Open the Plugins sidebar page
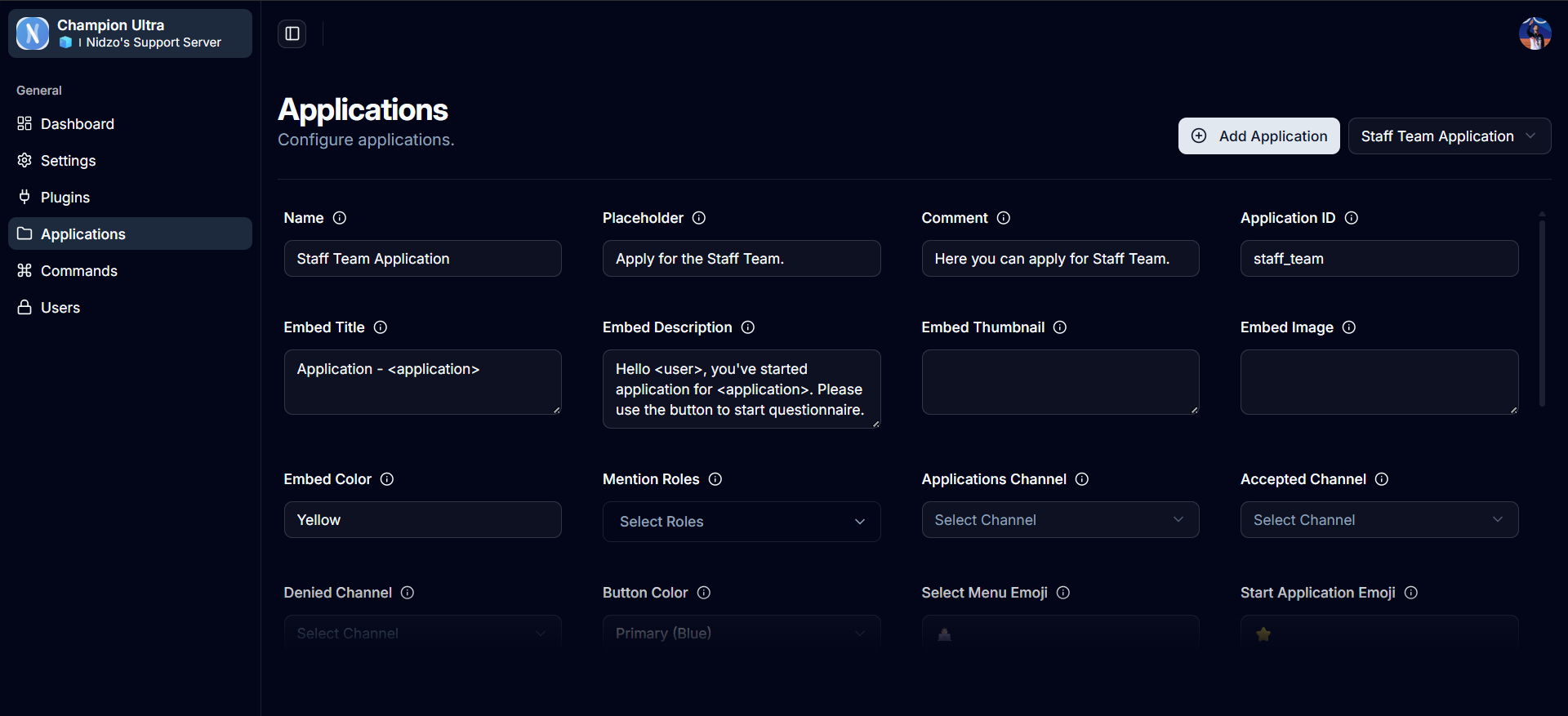This screenshot has height=716, width=1568. (65, 198)
